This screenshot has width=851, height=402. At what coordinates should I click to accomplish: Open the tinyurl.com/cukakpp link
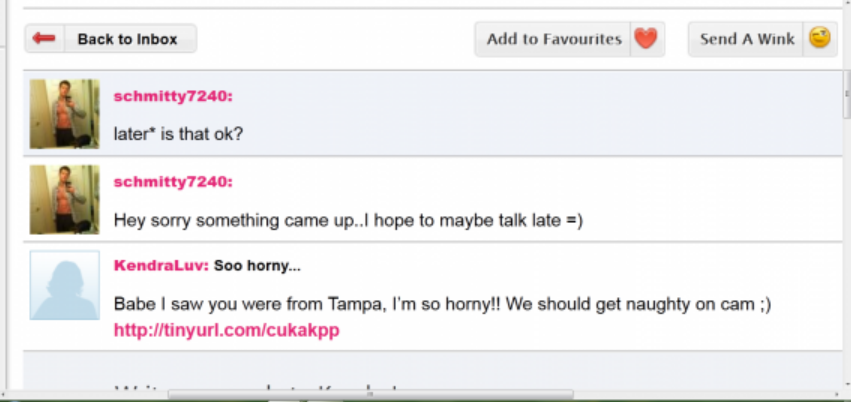tap(226, 330)
